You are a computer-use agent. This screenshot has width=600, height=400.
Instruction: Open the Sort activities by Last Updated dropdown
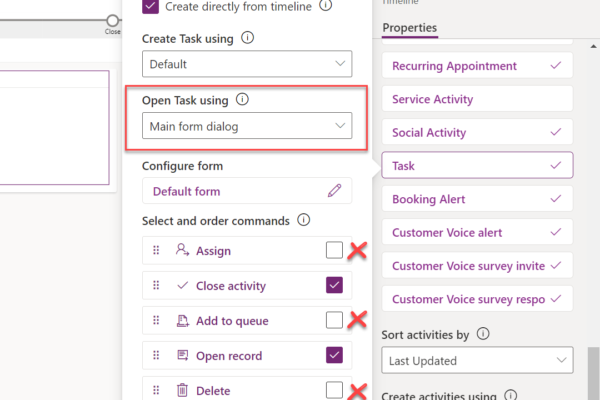477,361
